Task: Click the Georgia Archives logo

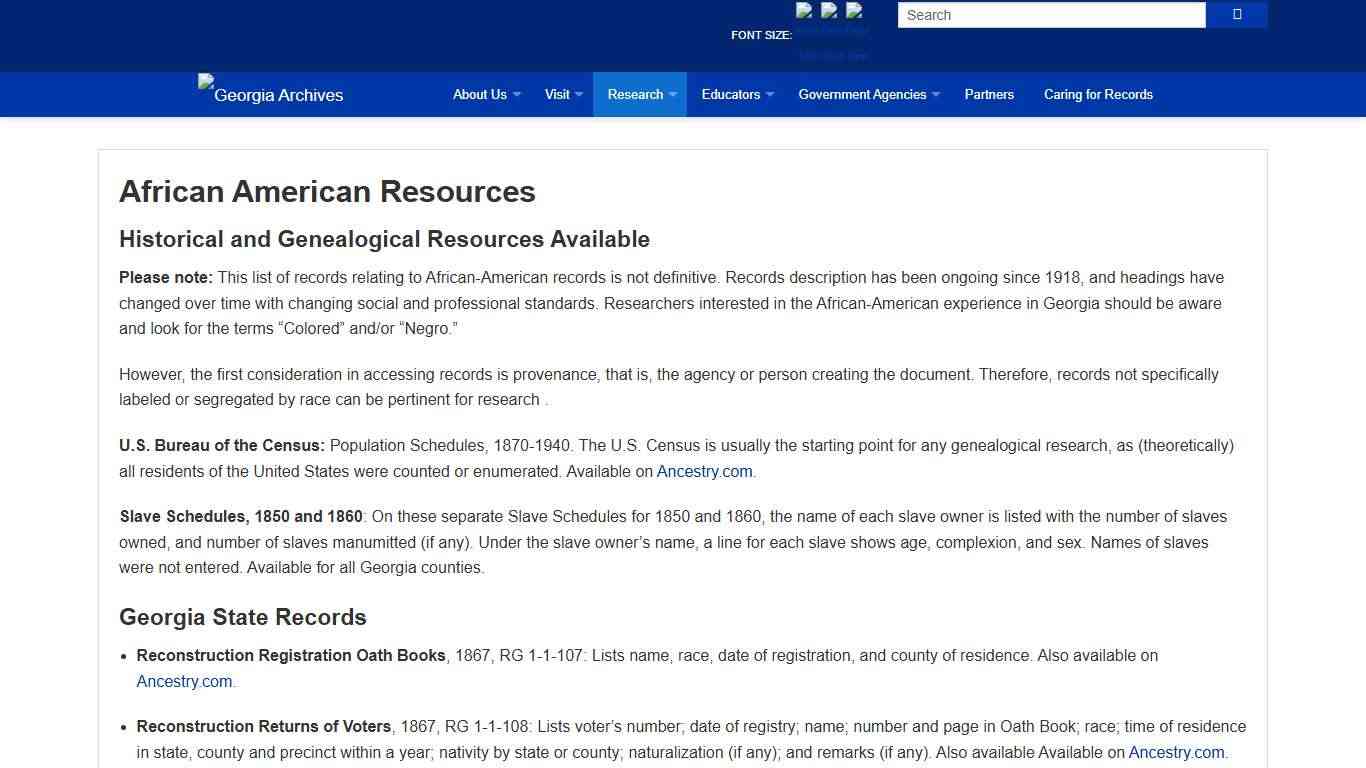Action: (269, 94)
